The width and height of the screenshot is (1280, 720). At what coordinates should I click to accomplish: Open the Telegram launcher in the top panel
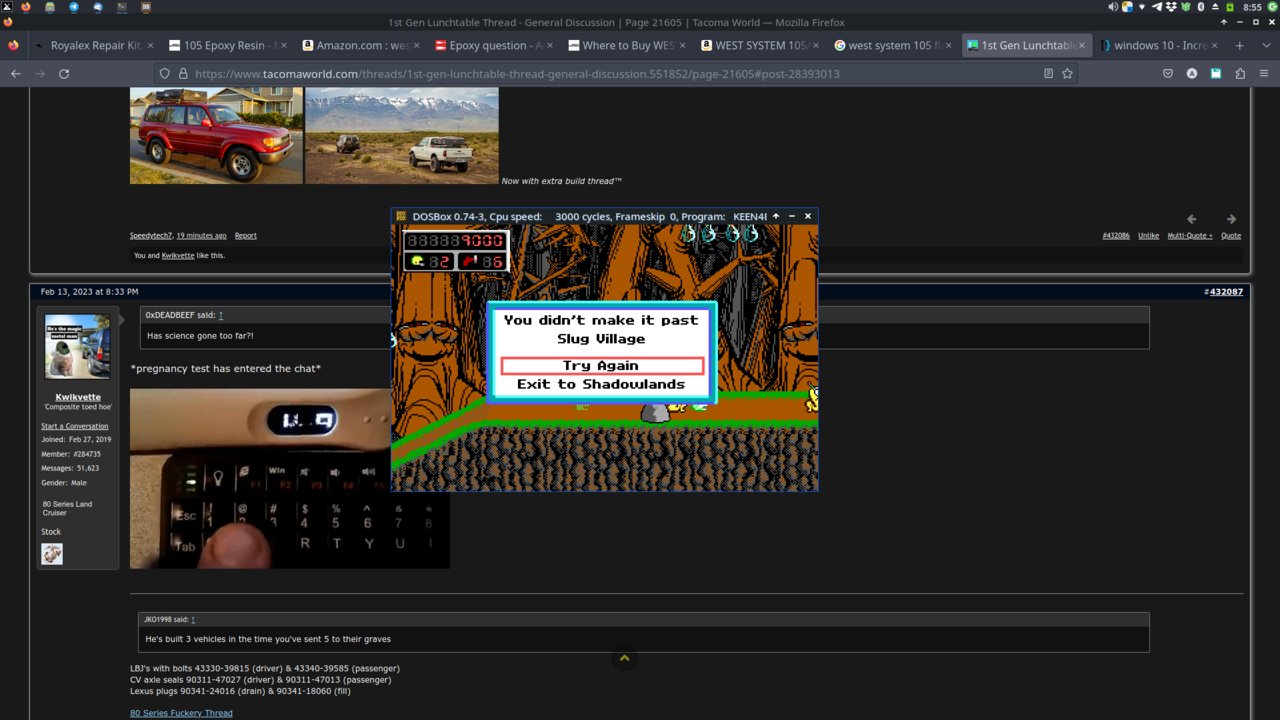(74, 7)
